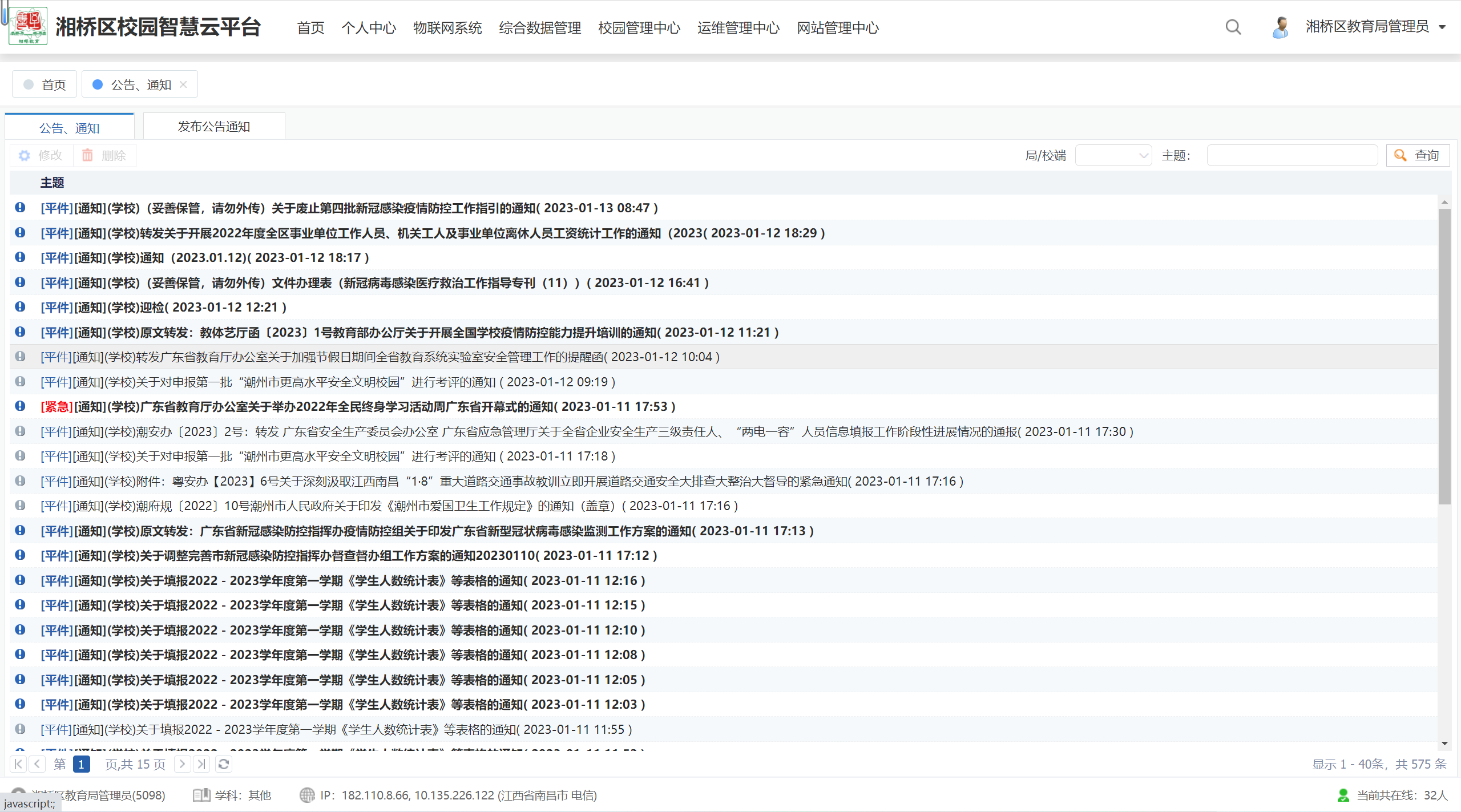Screen dimensions: 1461x812
Task: Click the admin user avatar icon
Action: [x=1280, y=27]
